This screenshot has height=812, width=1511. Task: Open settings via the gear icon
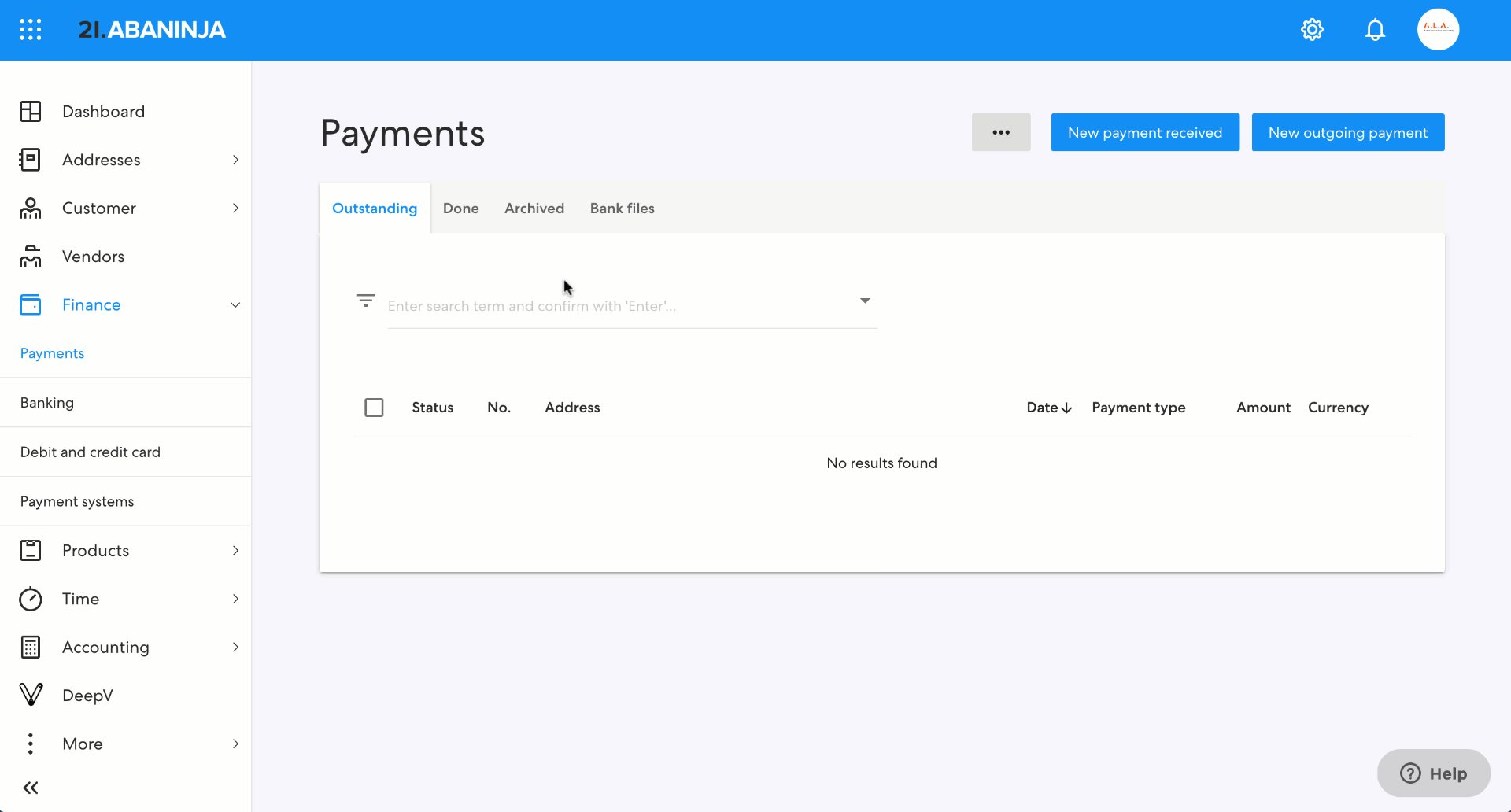[1312, 30]
